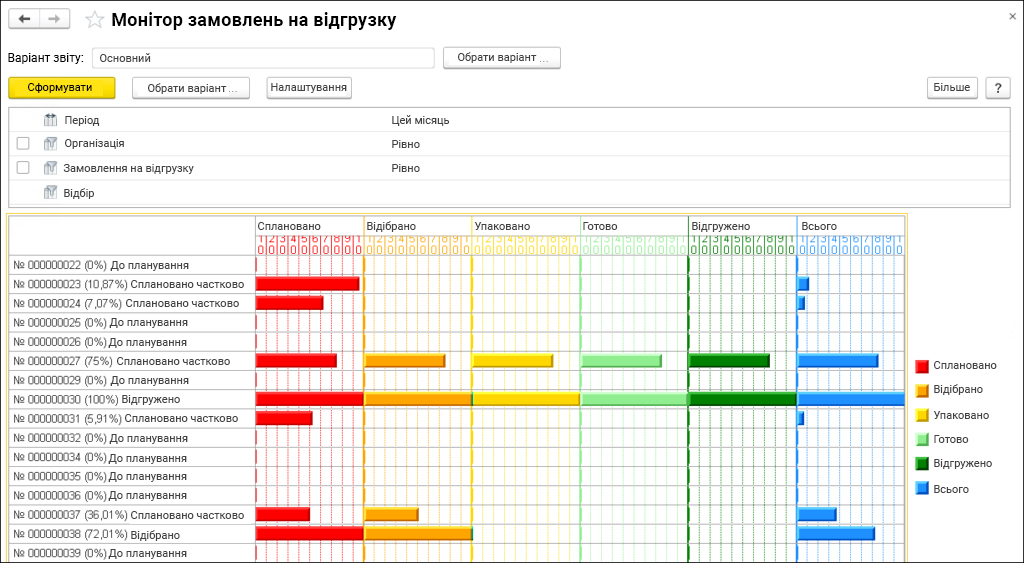Click the Сформувати button
The height and width of the screenshot is (563, 1024).
coord(62,88)
